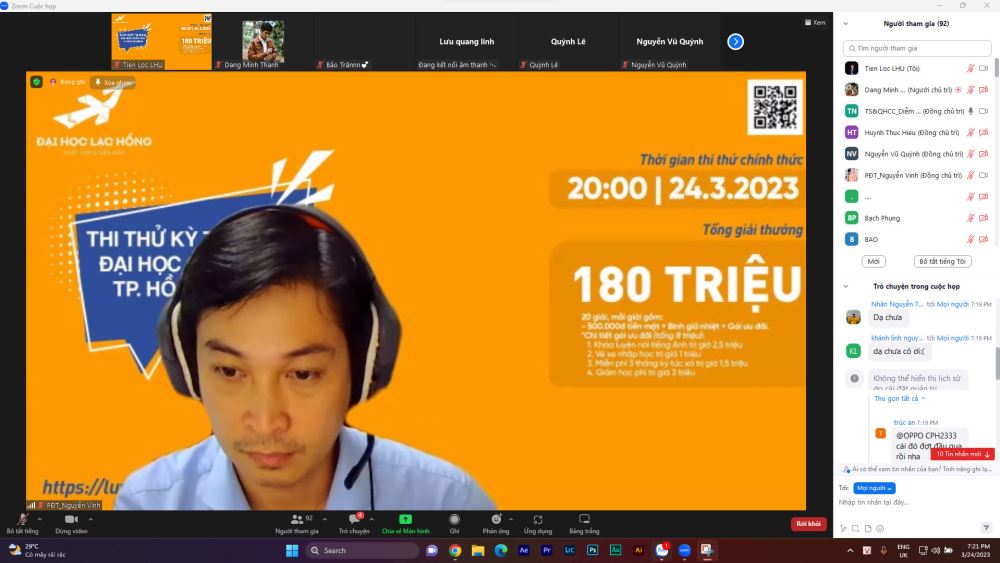Collapse messages with Thu gọn tất cả
Viewport: 1000px width, 563px height.
897,398
